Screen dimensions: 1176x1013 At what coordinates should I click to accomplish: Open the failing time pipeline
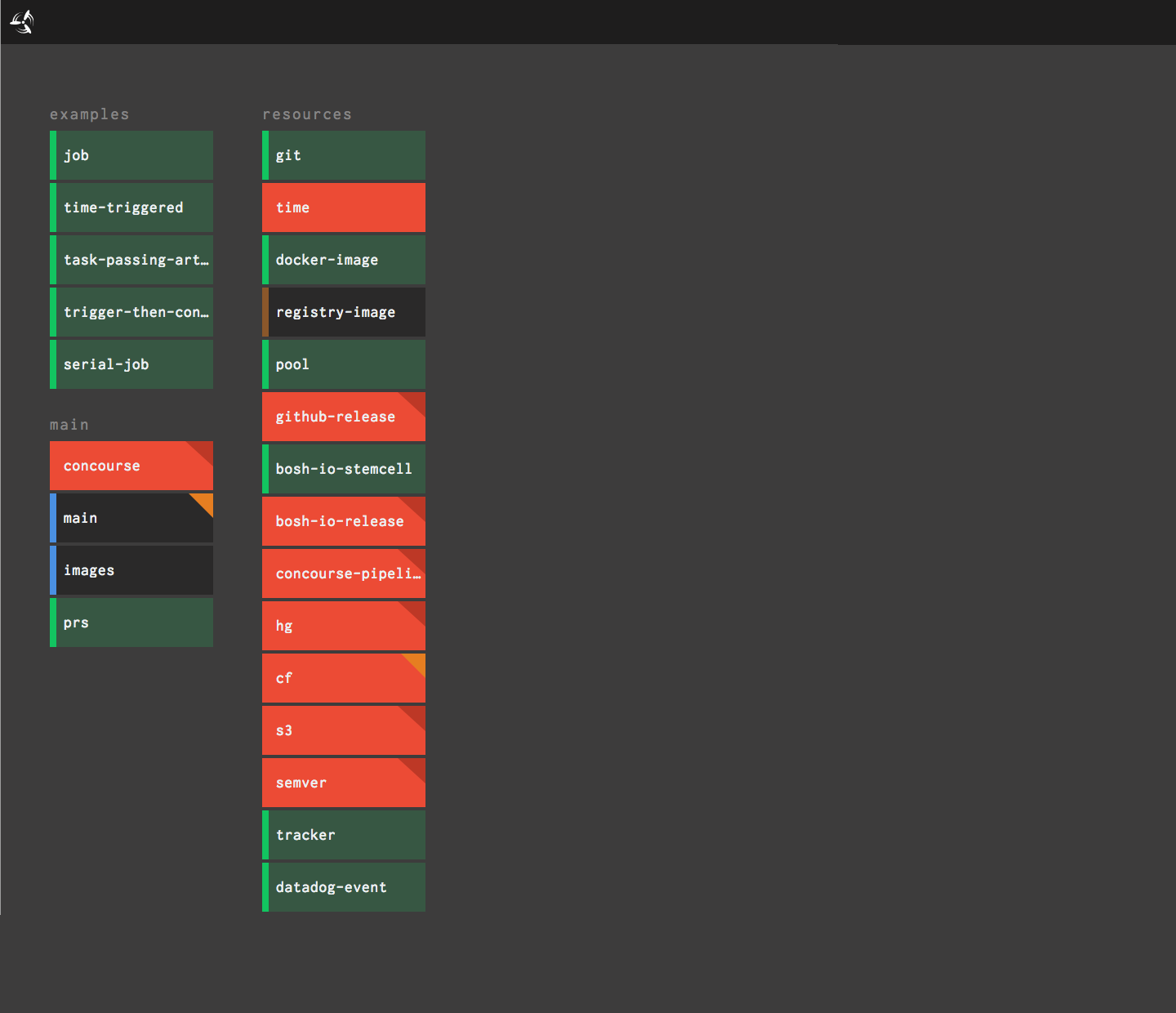pyautogui.click(x=343, y=207)
